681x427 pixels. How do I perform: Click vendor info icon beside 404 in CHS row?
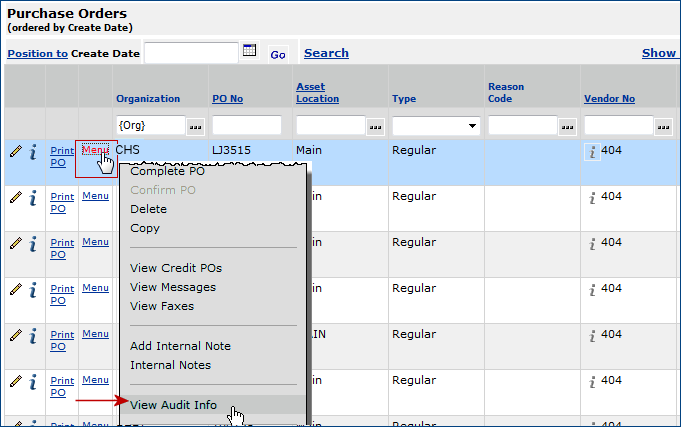591,152
